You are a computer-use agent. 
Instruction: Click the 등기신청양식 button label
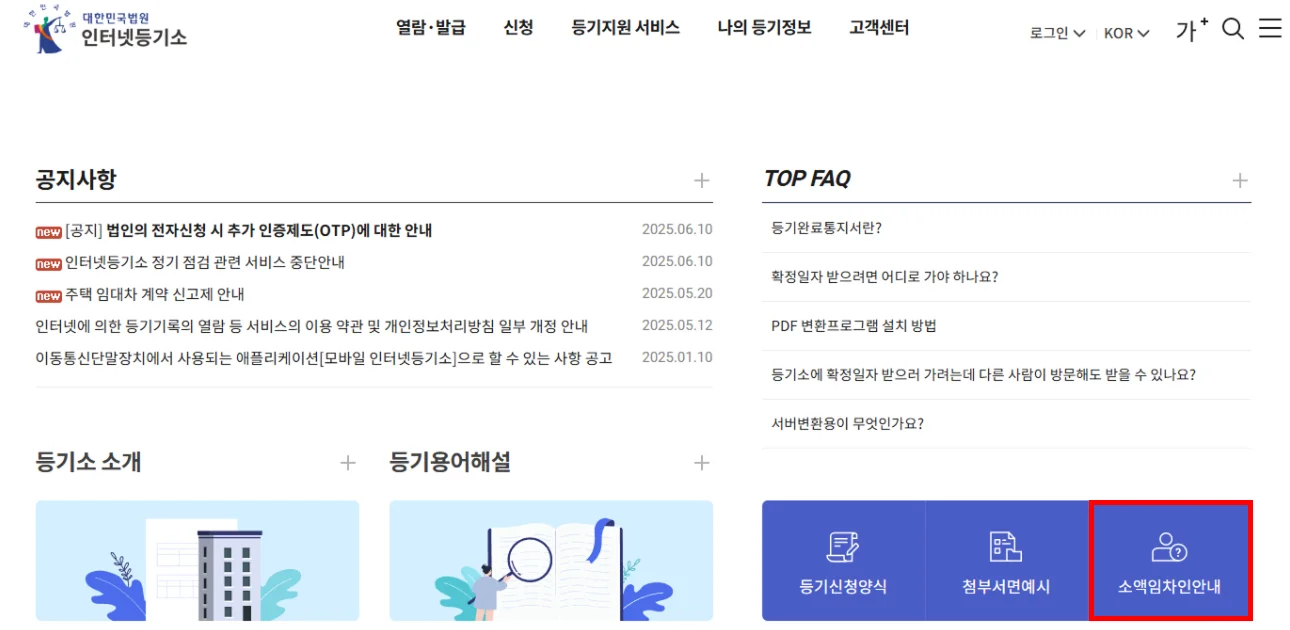tap(843, 587)
